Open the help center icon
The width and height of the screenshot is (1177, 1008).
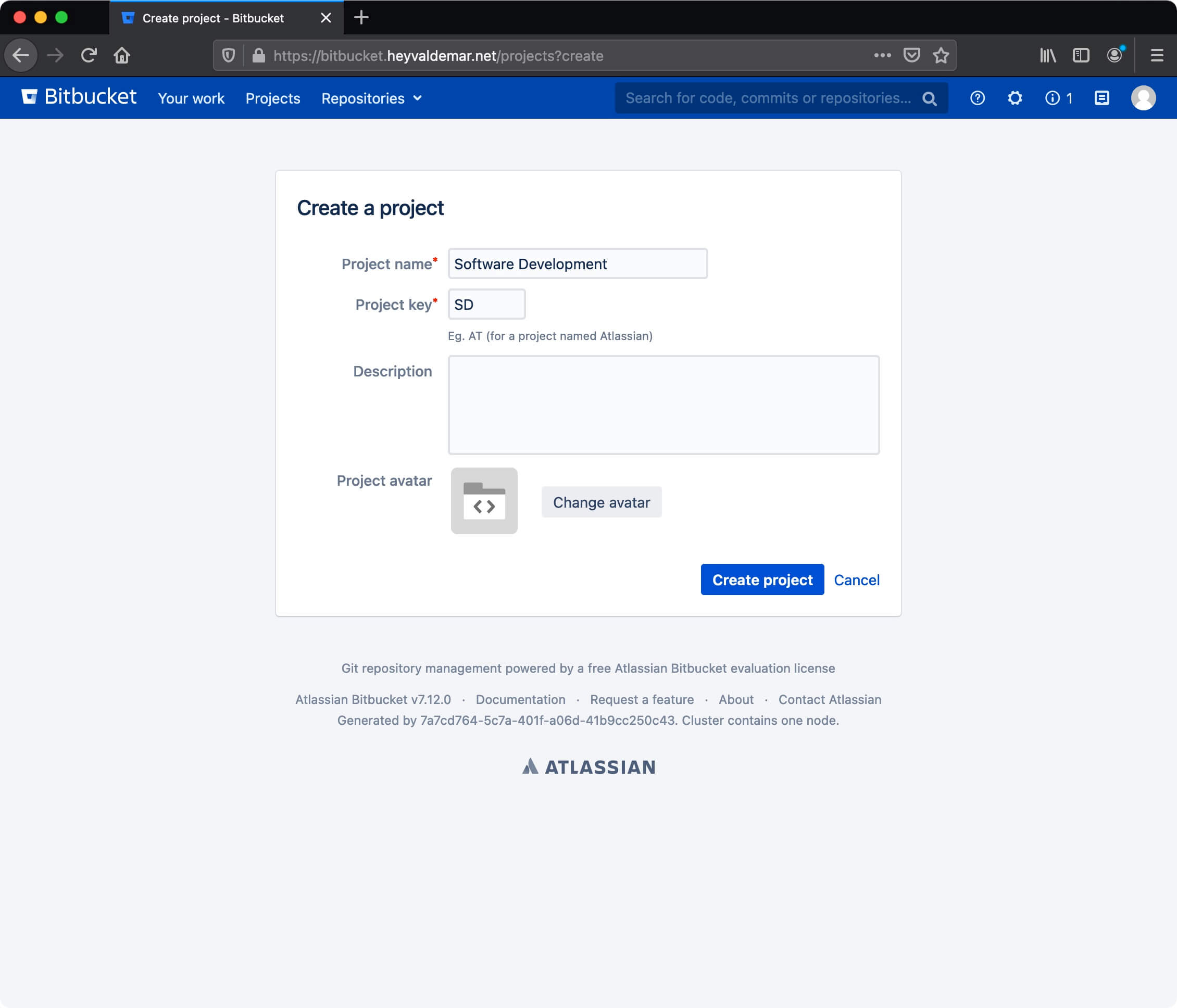pyautogui.click(x=978, y=98)
